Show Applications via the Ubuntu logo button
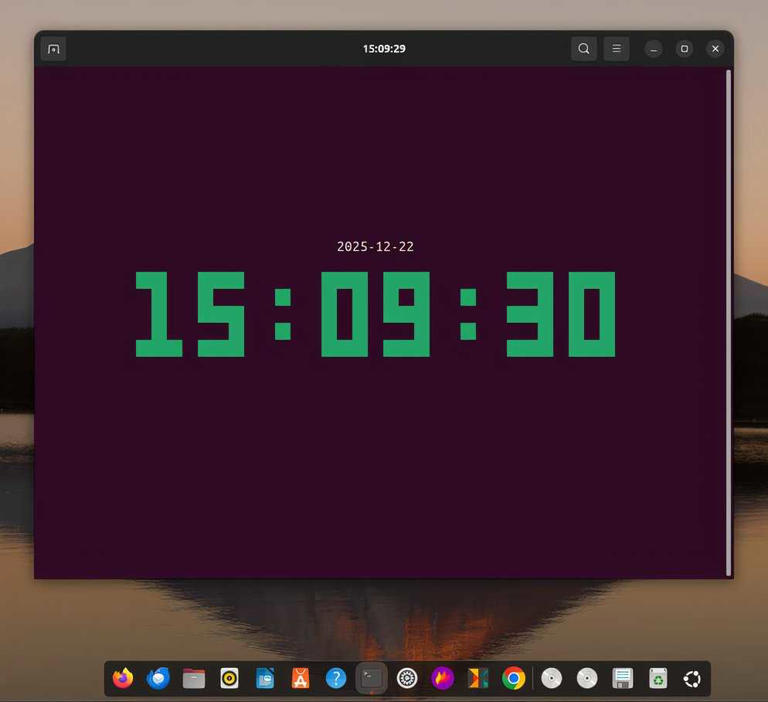Screen dimensions: 768x702 (692, 678)
